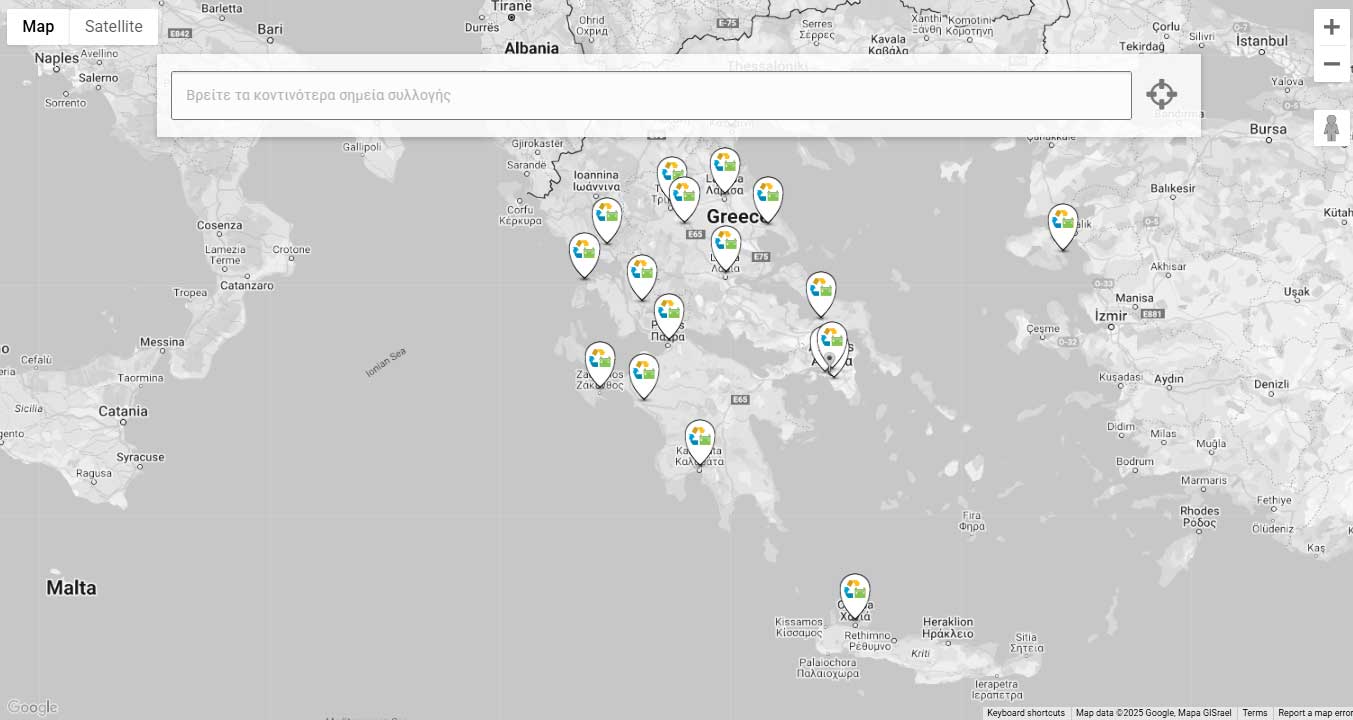Select the recycling marker at Lamia
The width and height of the screenshot is (1353, 720).
coord(726,246)
